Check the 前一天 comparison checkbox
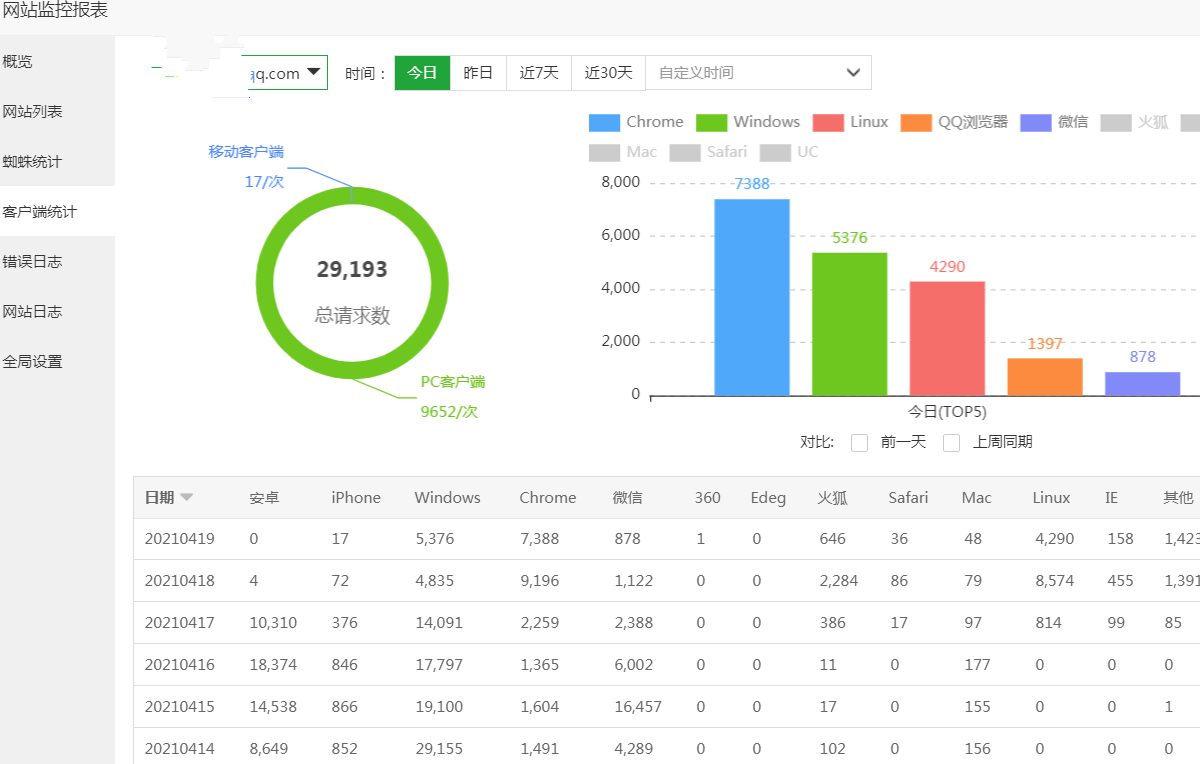The width and height of the screenshot is (1200, 764). tap(859, 443)
